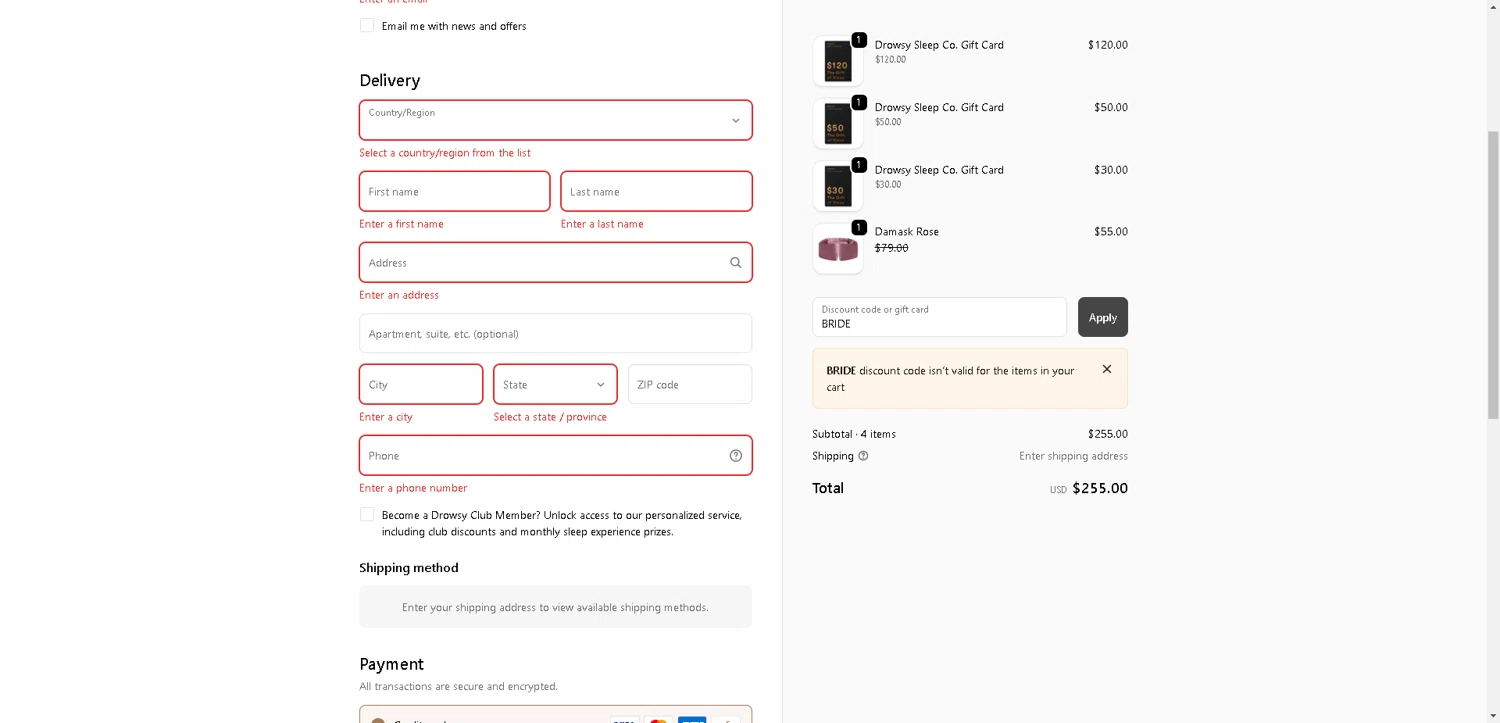Tick the Drowsy Club Member checkbox
This screenshot has width=1500, height=723.
[x=367, y=515]
